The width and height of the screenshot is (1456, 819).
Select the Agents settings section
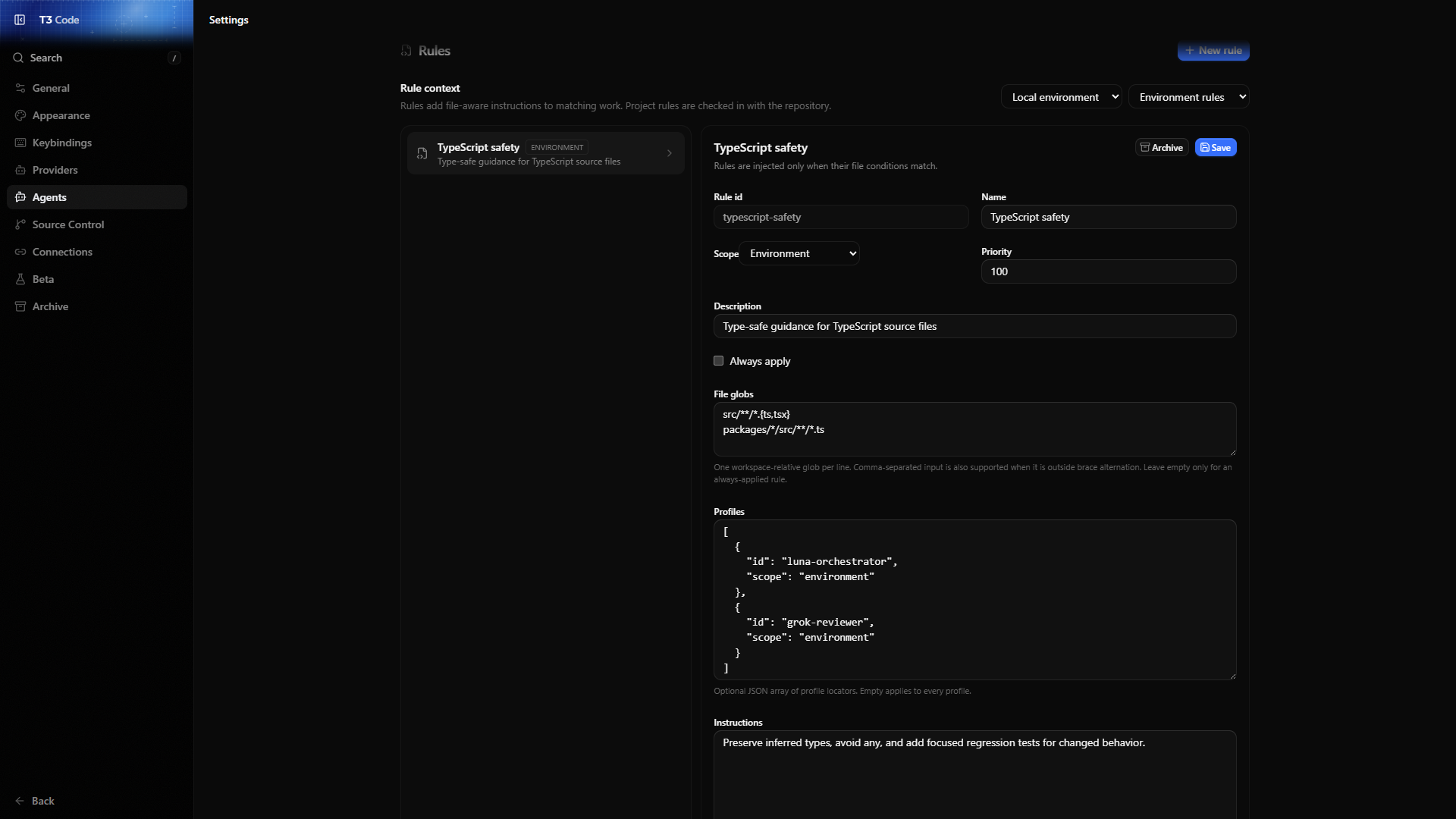pyautogui.click(x=97, y=197)
